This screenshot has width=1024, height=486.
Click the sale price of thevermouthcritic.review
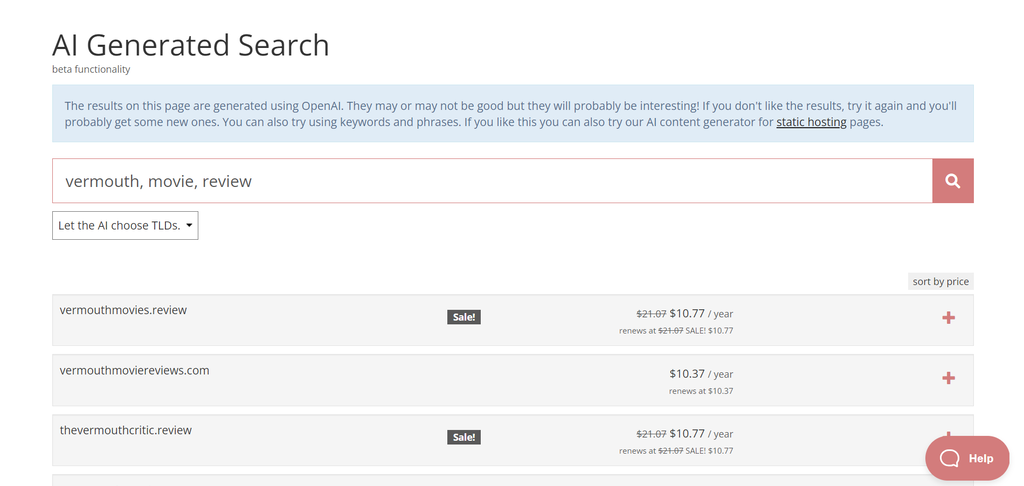pyautogui.click(x=686, y=434)
